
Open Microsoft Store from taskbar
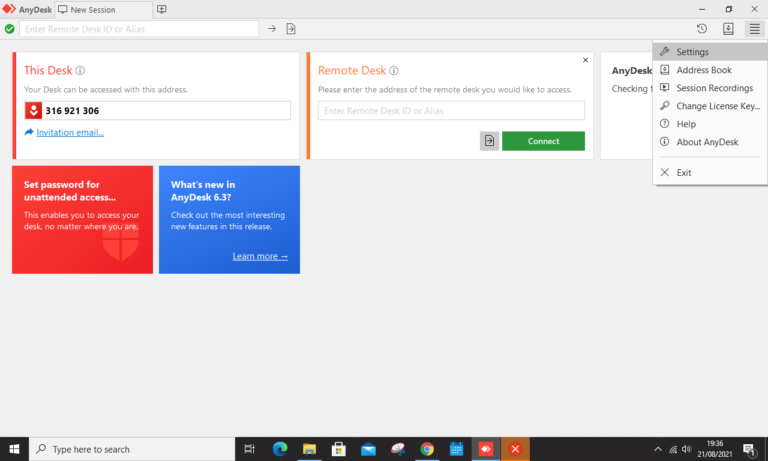tap(338, 449)
